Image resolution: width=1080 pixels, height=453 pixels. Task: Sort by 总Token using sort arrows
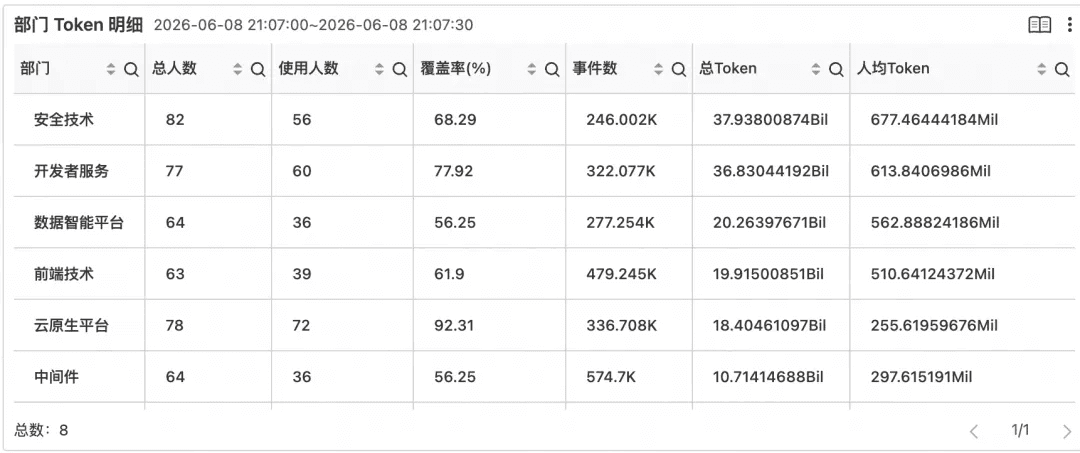pyautogui.click(x=816, y=70)
